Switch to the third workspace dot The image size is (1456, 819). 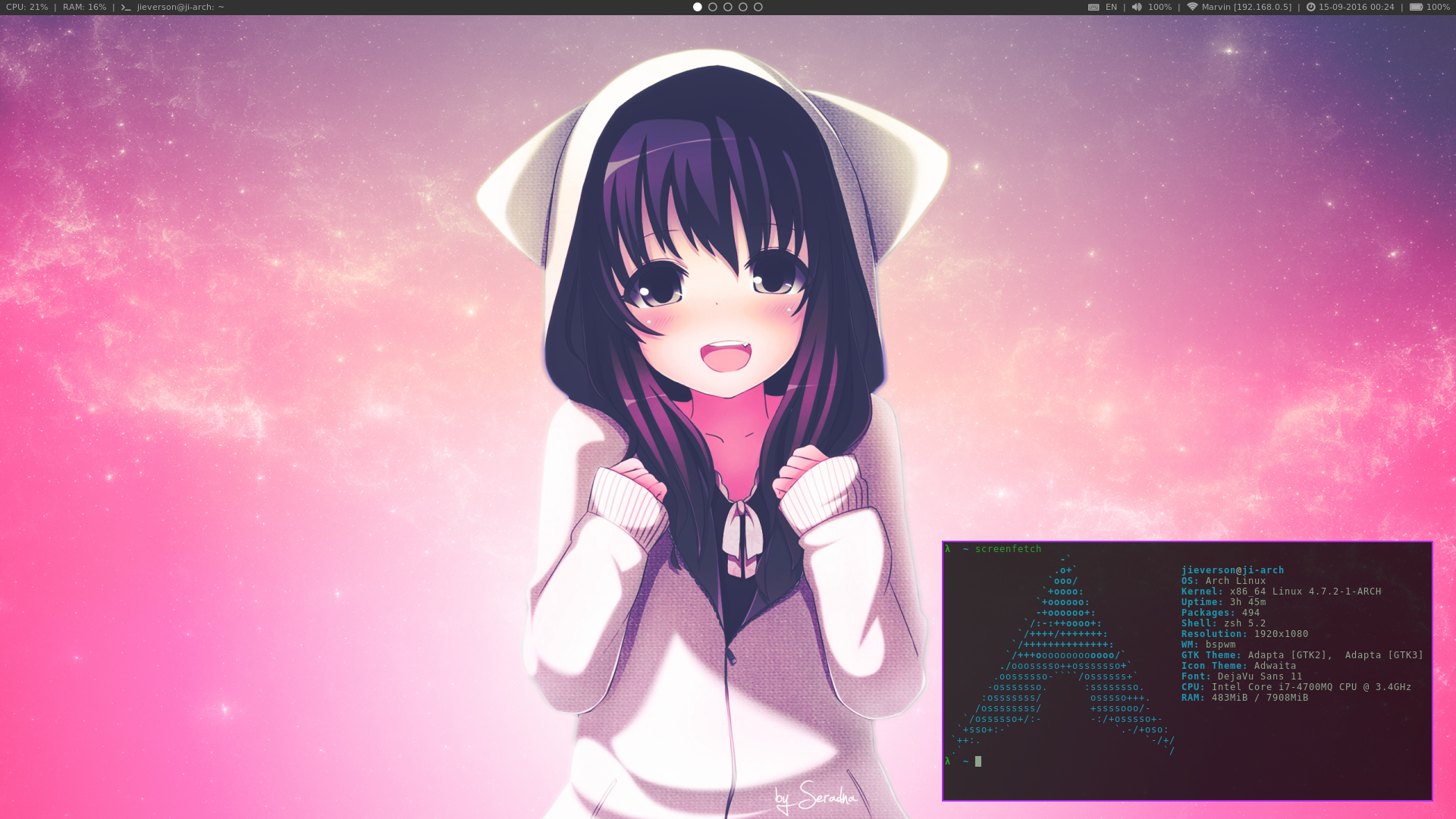point(728,7)
